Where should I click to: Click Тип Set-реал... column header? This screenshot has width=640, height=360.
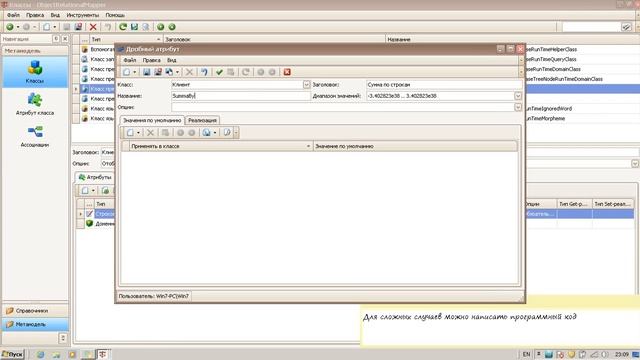click(x=613, y=204)
